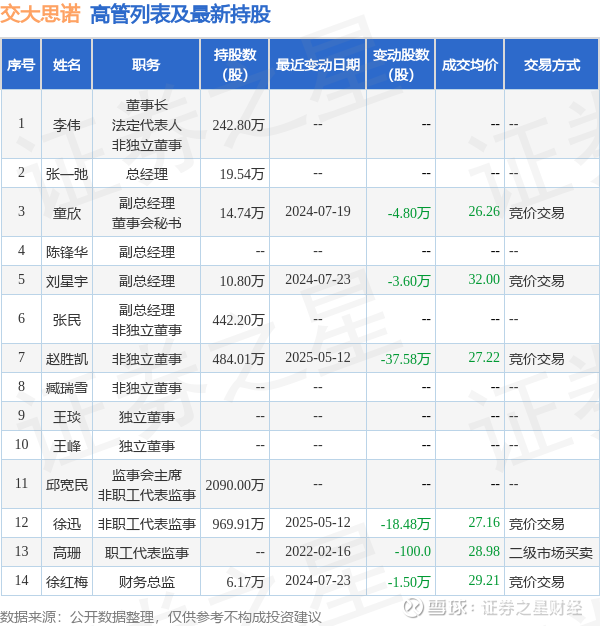Click the name 张民
The height and width of the screenshot is (626, 600).
pyautogui.click(x=67, y=320)
